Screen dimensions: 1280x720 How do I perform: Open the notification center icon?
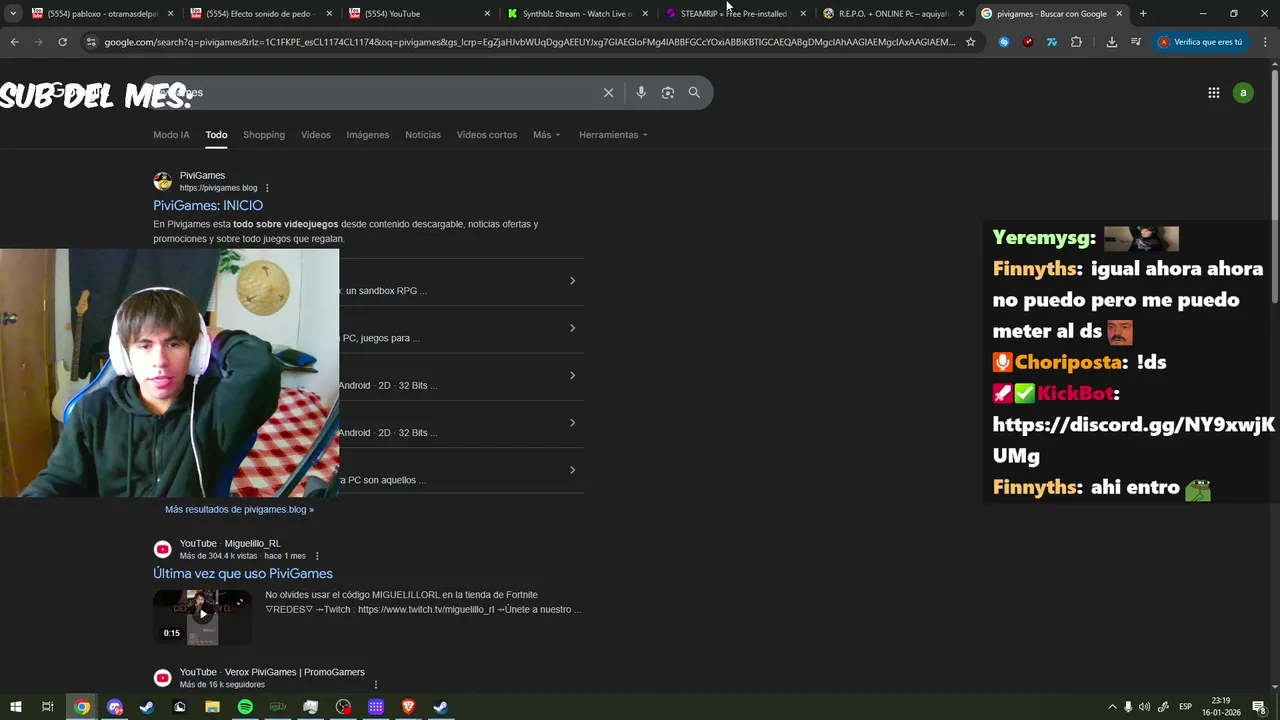pos(1259,707)
